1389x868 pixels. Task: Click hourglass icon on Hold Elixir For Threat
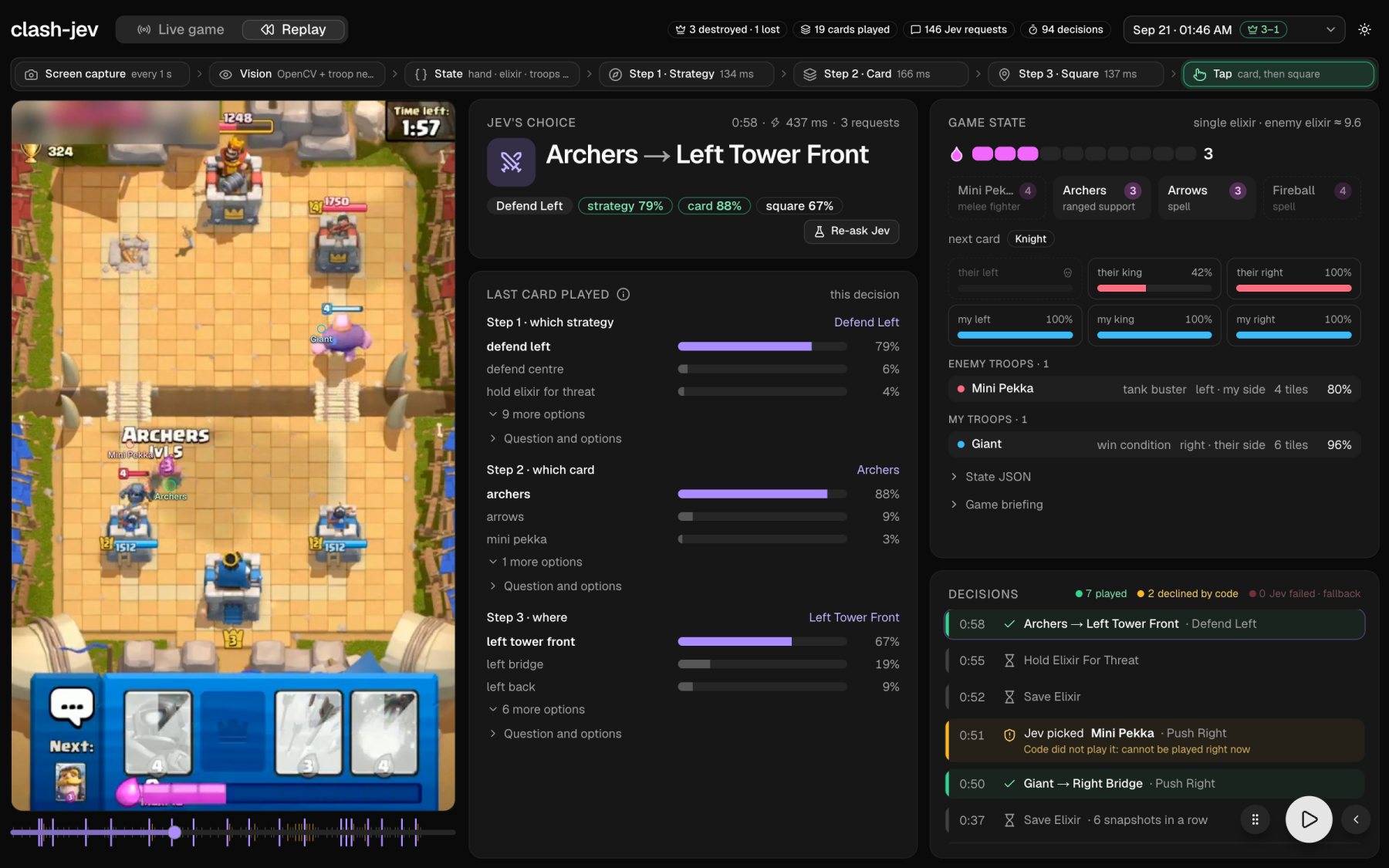click(x=1009, y=660)
